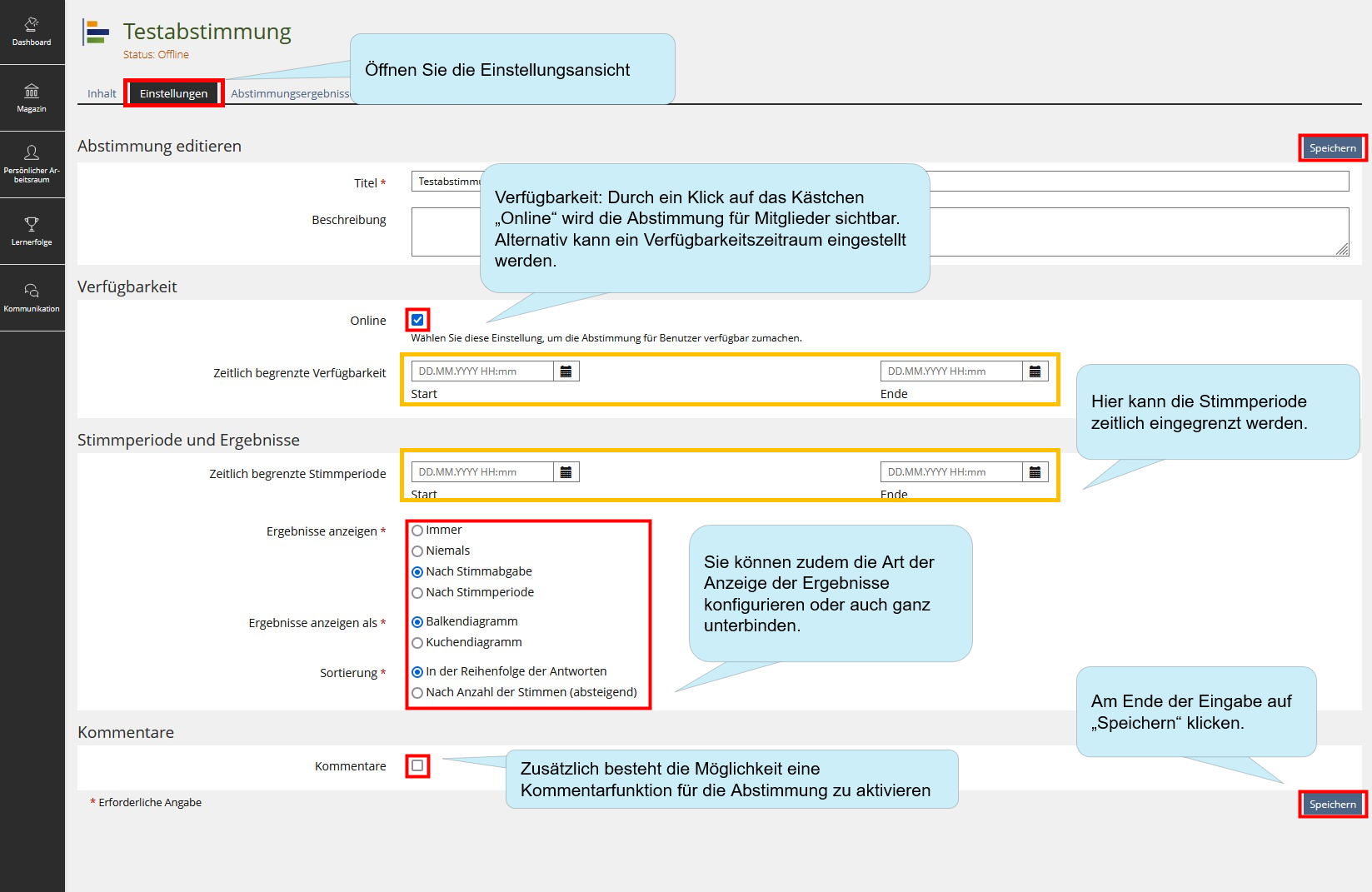Open the Dashboard sidebar icon
1372x892 pixels.
(32, 32)
